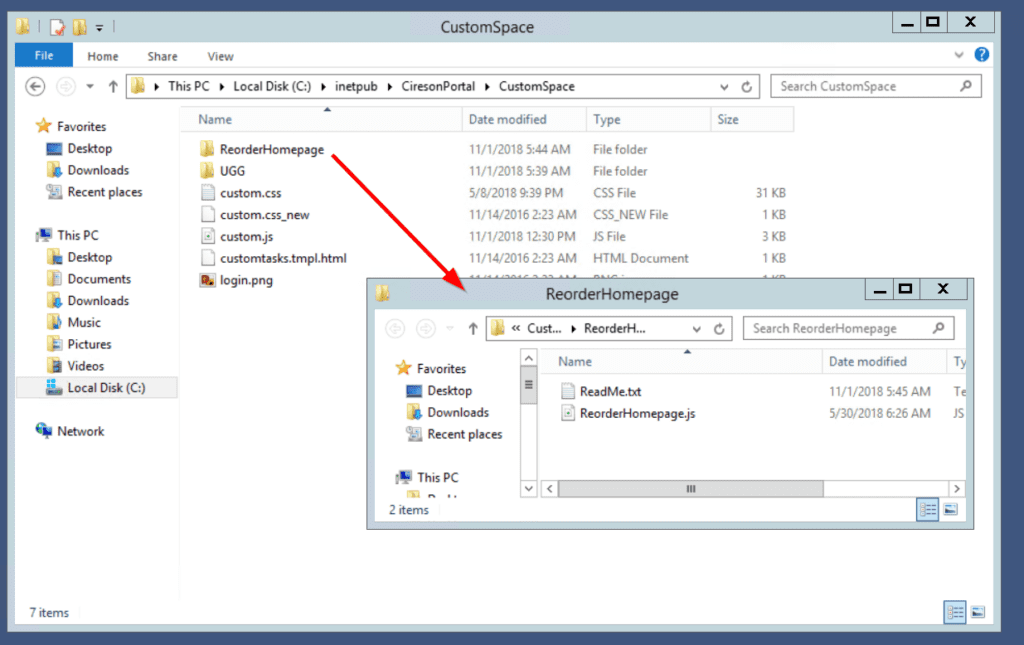Click the horizontal scrollbar in ReorderHomepage window
1024x645 pixels.
click(x=690, y=488)
